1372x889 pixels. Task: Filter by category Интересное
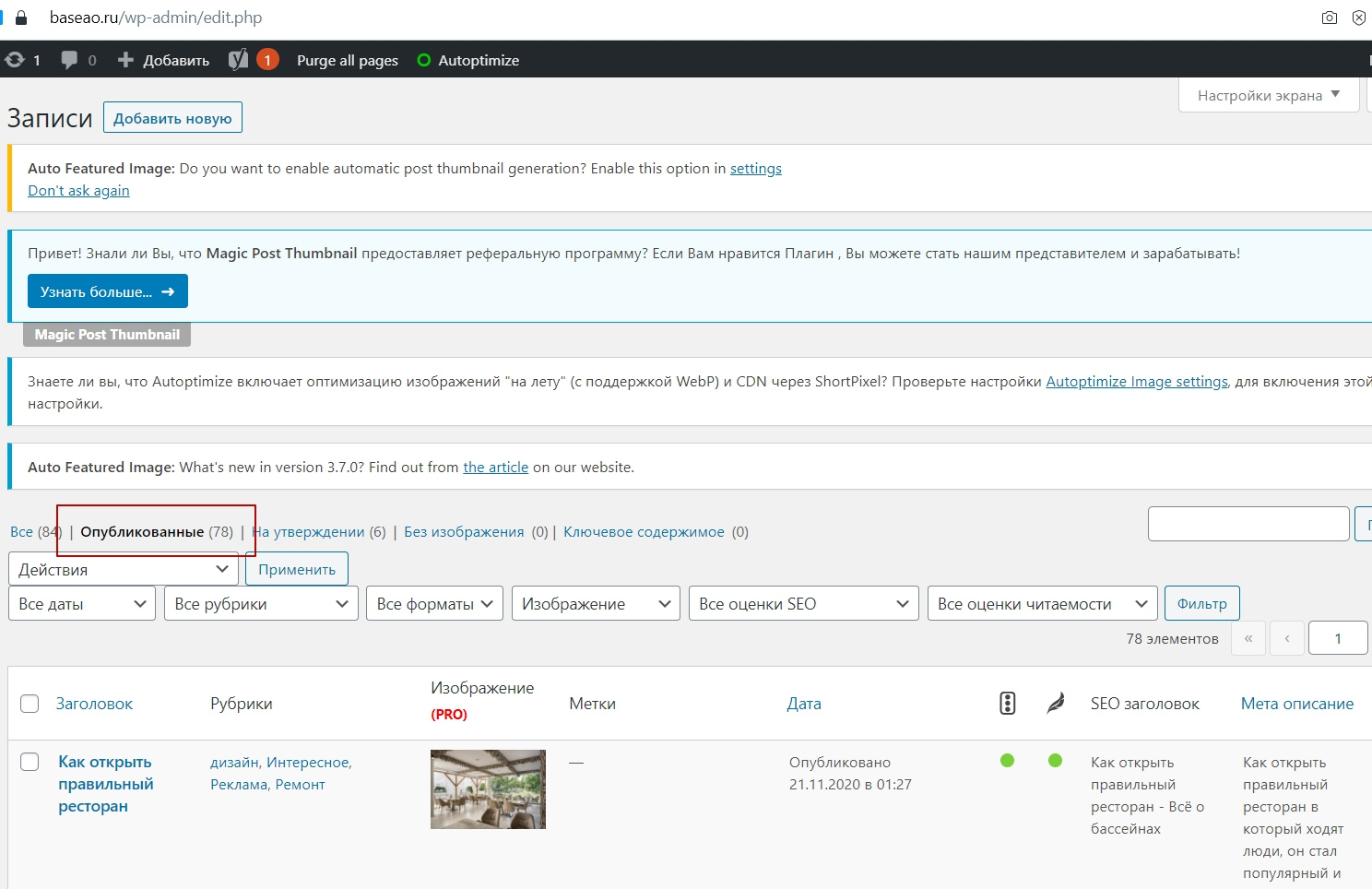[x=308, y=763]
